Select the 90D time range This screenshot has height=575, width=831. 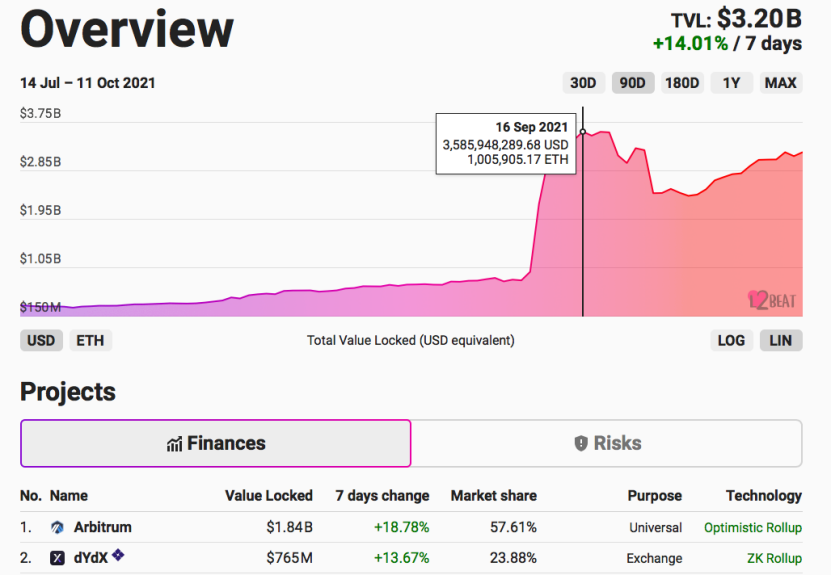(x=633, y=83)
